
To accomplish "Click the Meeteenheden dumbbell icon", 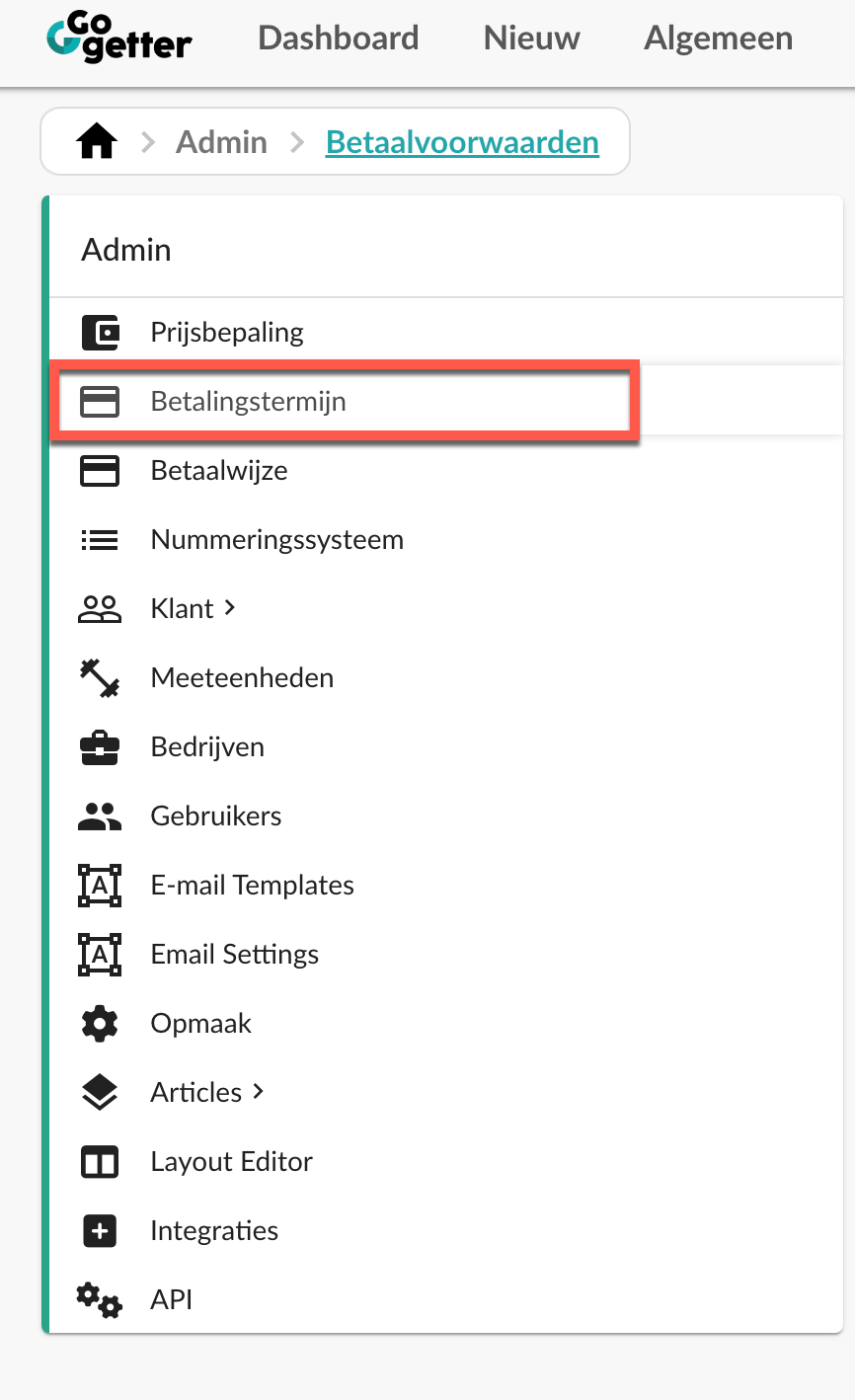I will (x=100, y=678).
